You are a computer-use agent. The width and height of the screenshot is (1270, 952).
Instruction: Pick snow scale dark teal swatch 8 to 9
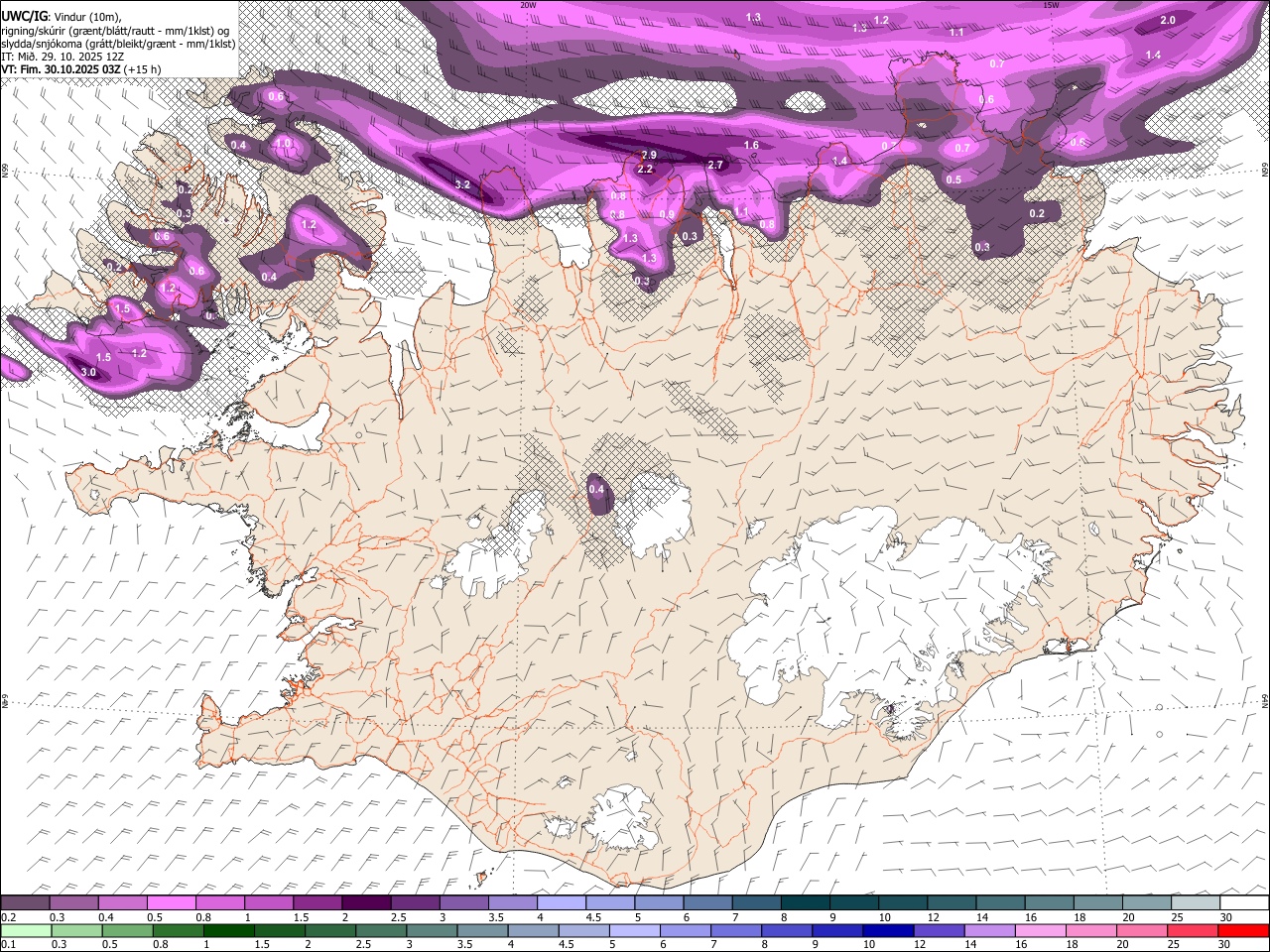click(x=805, y=903)
